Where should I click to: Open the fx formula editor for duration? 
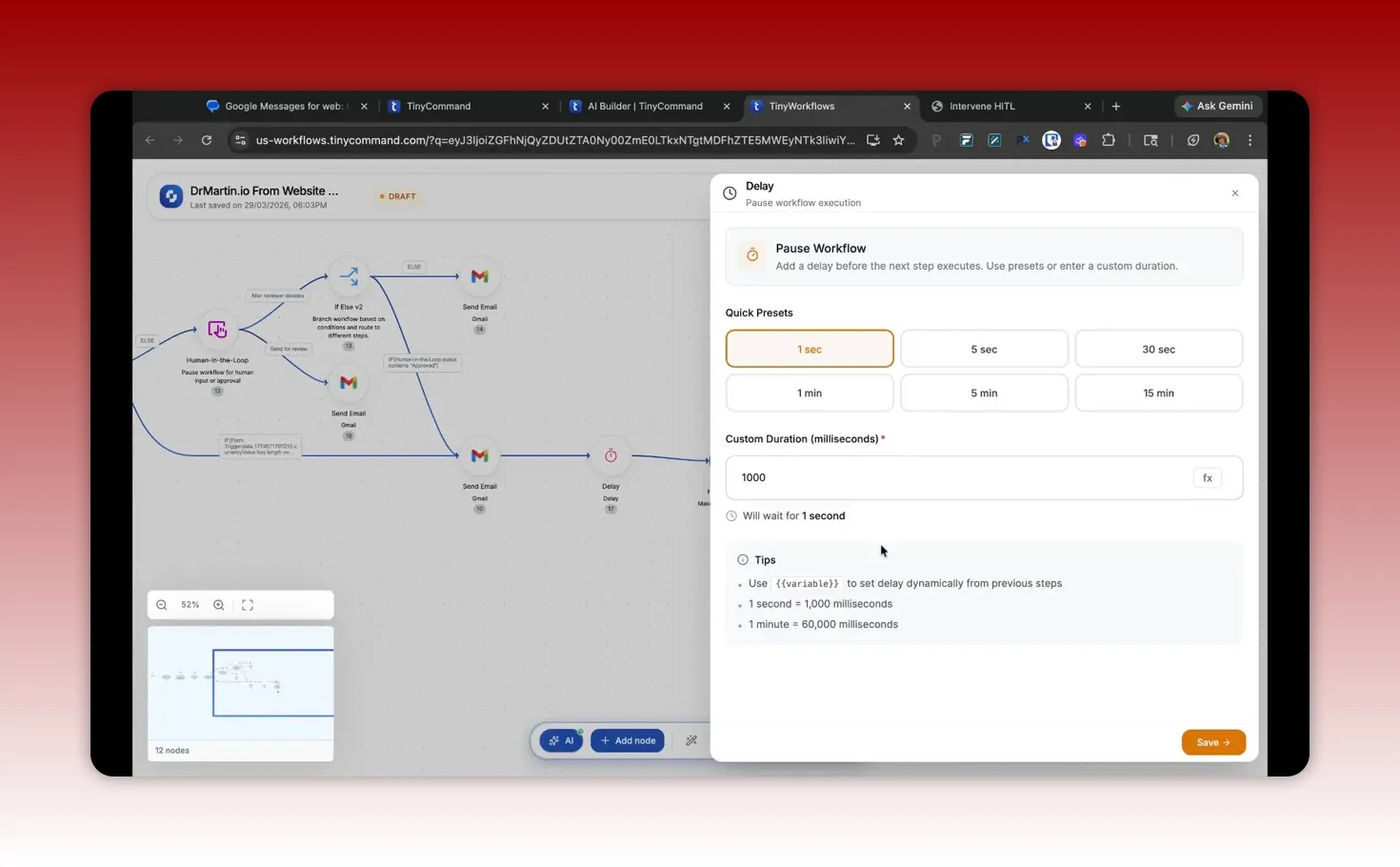click(x=1207, y=477)
